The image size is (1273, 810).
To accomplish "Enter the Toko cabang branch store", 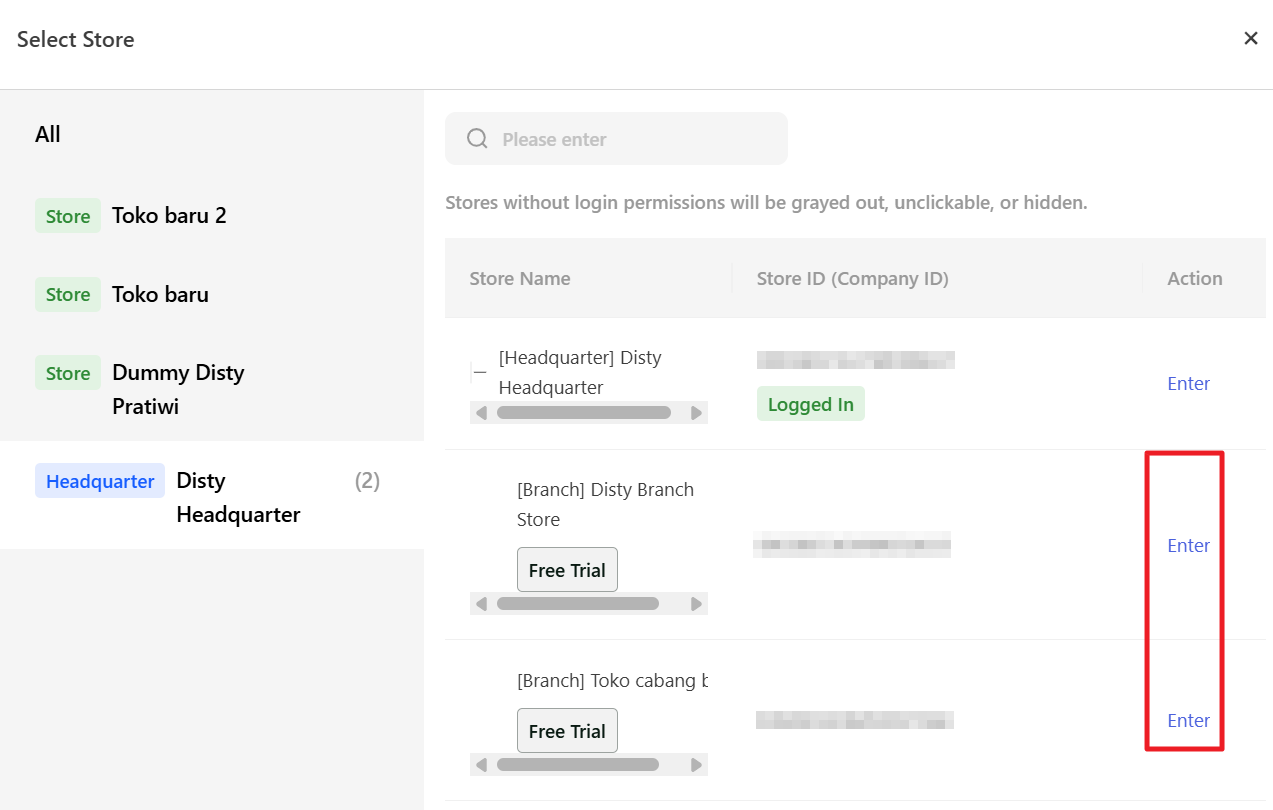I will (1188, 720).
